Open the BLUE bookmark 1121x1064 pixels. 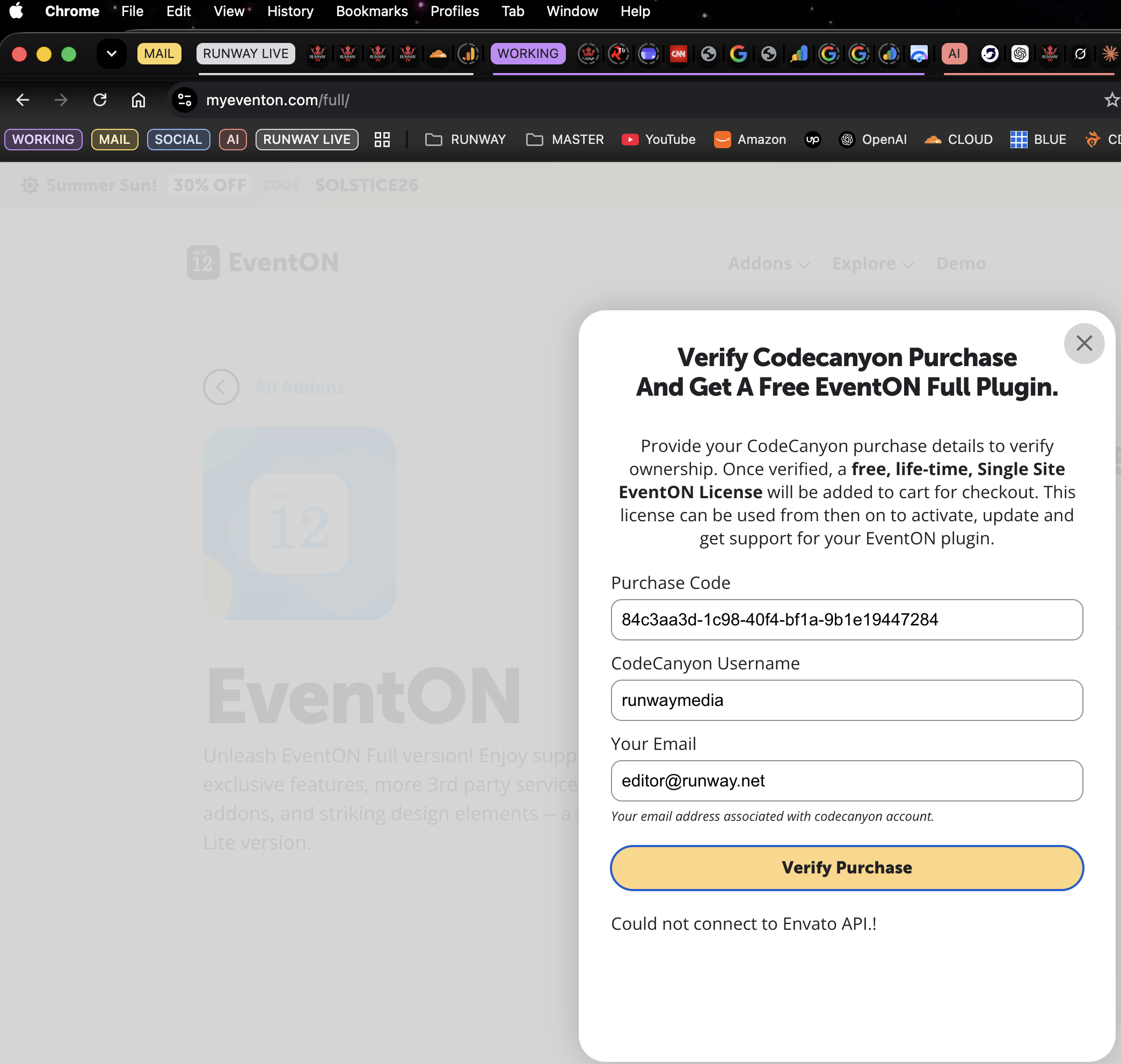click(1038, 140)
